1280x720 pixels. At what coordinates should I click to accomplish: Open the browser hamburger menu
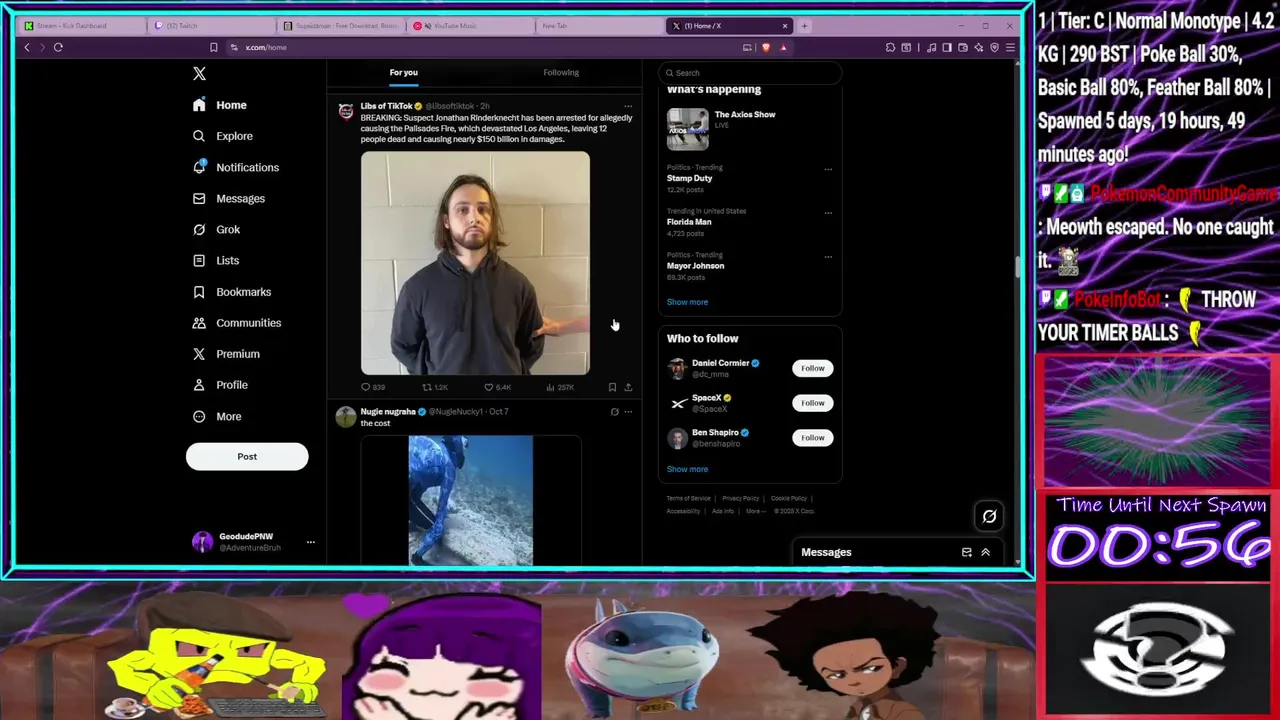pyautogui.click(x=1010, y=47)
